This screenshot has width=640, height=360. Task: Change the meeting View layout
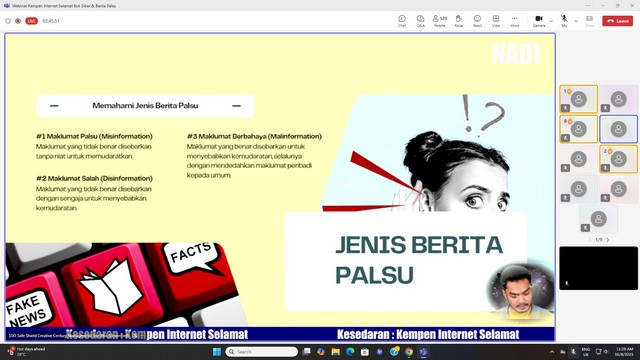496,21
